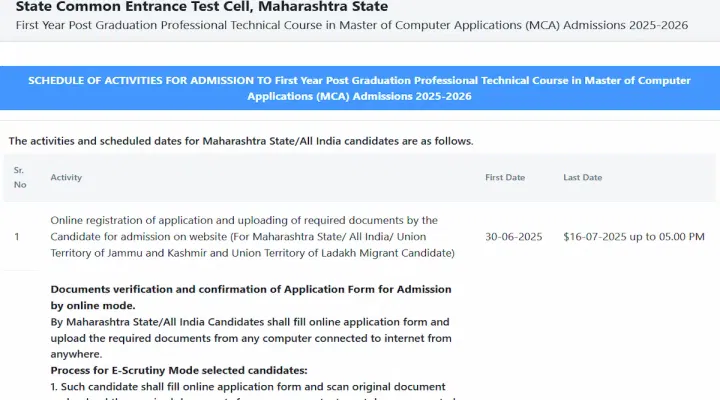Click the State Common Entrance Test Cell heading

(x=201, y=7)
